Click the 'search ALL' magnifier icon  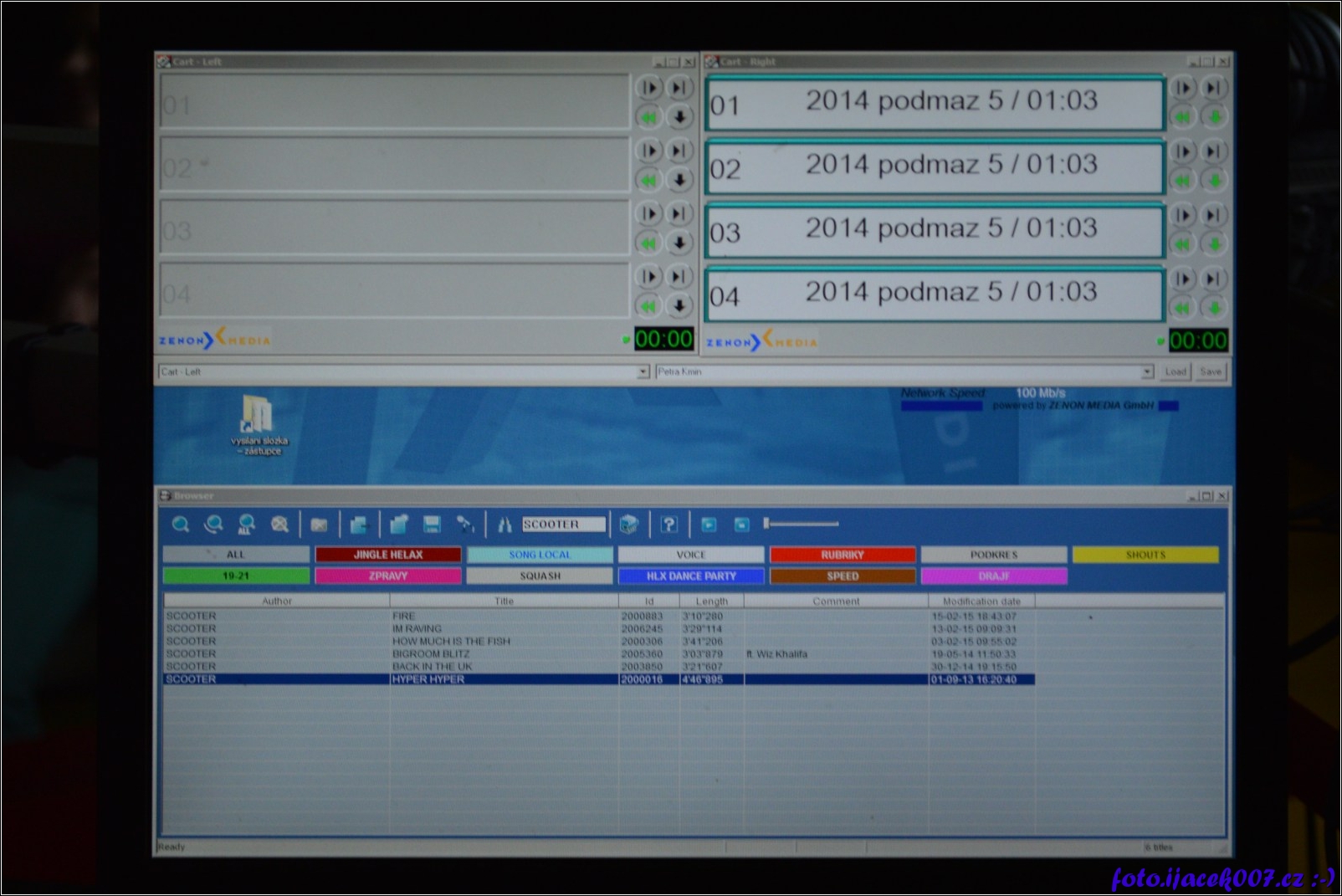pyautogui.click(x=246, y=525)
